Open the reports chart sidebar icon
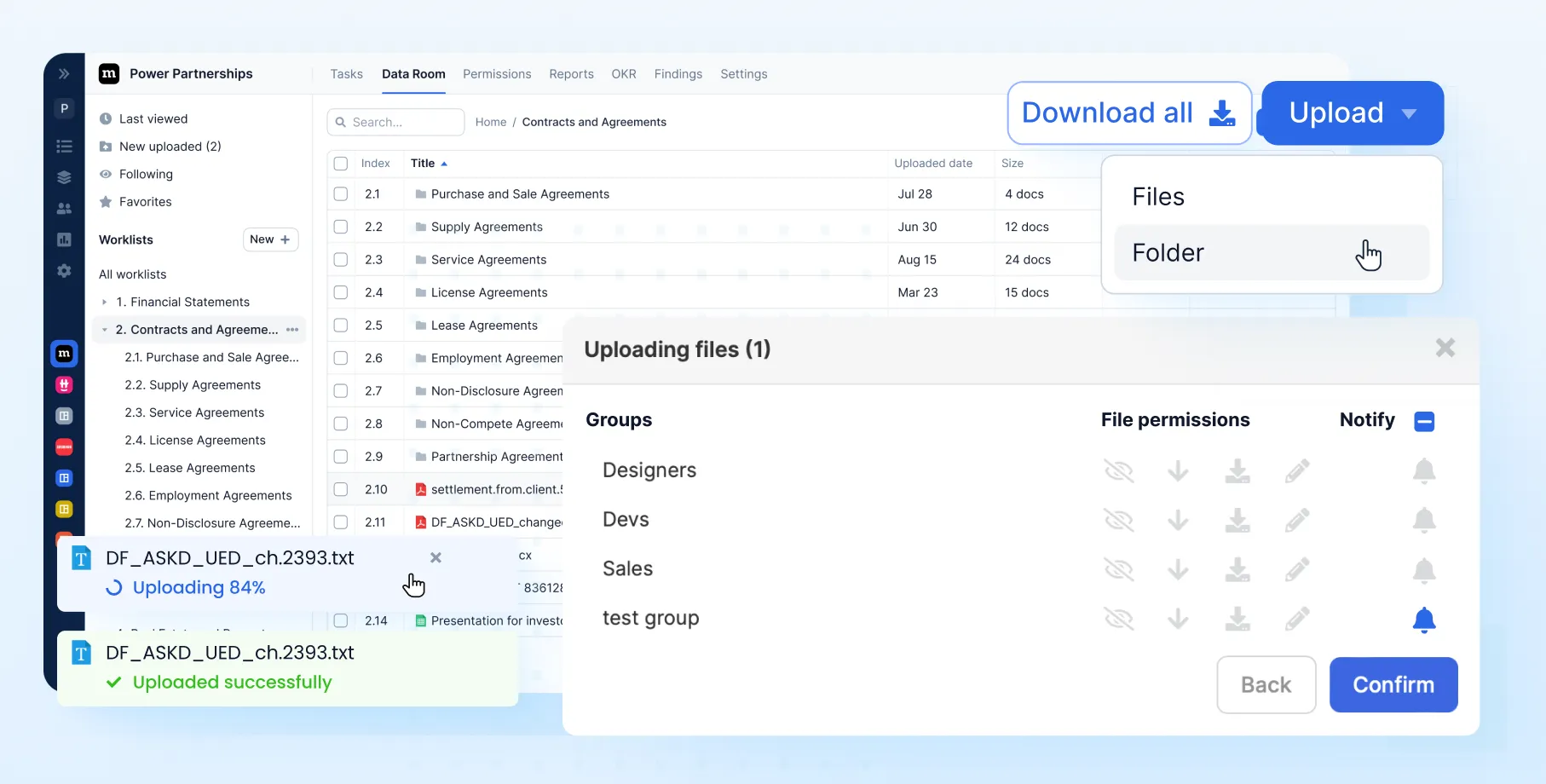 point(64,239)
